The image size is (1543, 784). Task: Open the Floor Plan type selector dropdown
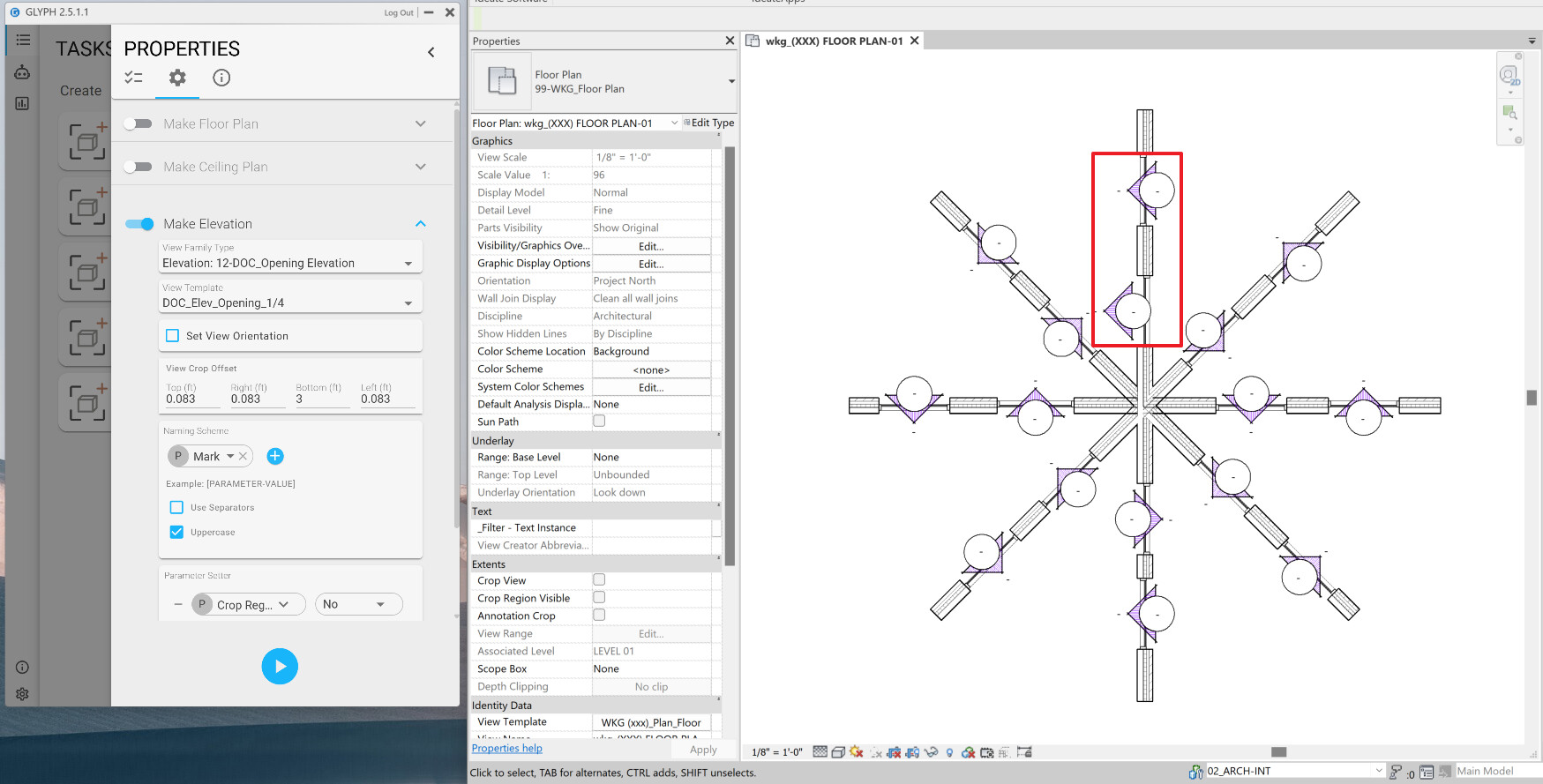tap(731, 81)
